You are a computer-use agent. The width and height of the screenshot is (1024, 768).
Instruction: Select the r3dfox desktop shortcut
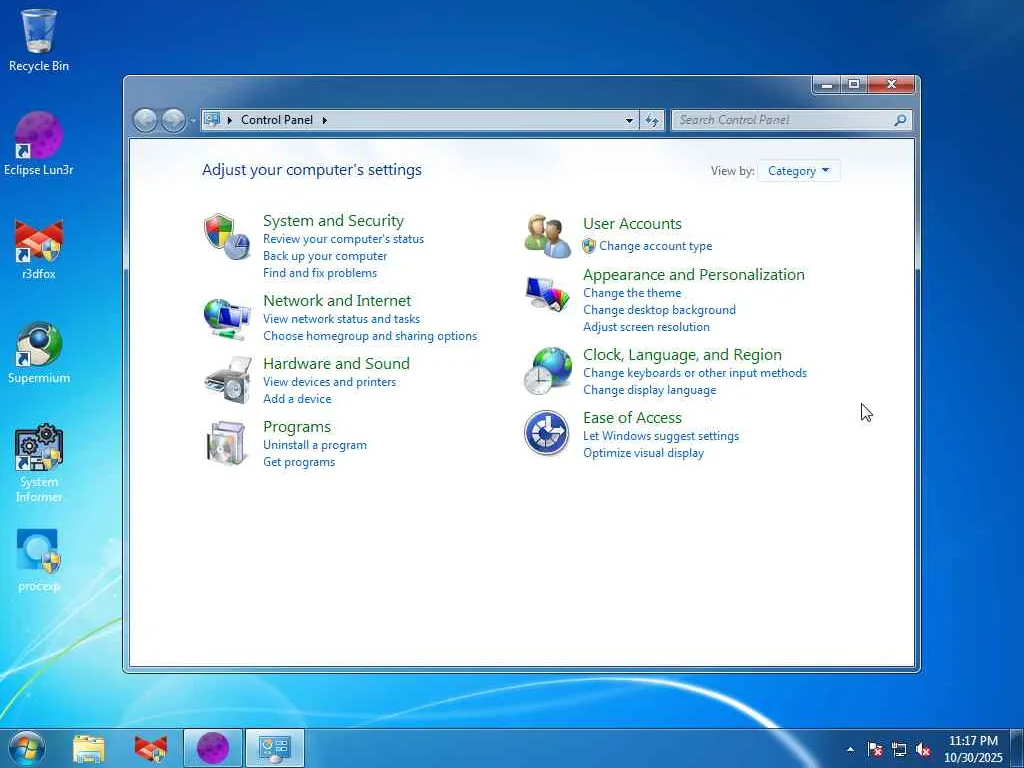pyautogui.click(x=39, y=249)
